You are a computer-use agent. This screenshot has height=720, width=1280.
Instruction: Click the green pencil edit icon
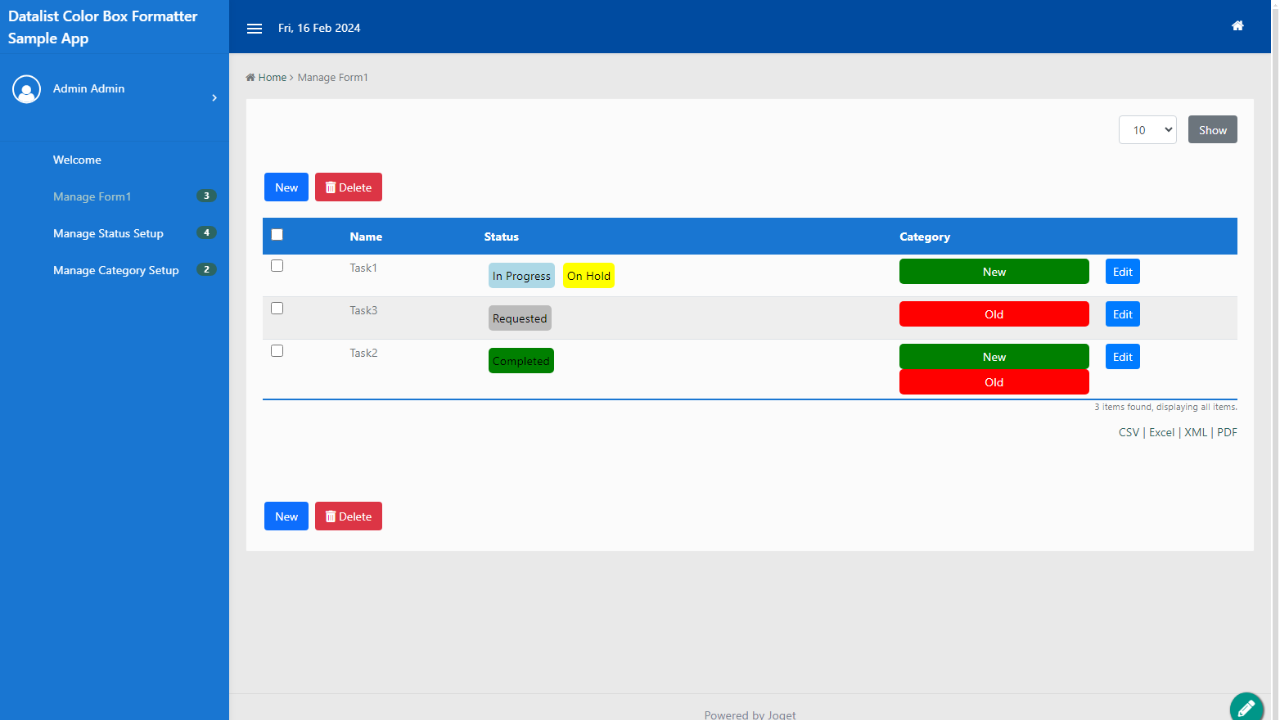[1246, 707]
